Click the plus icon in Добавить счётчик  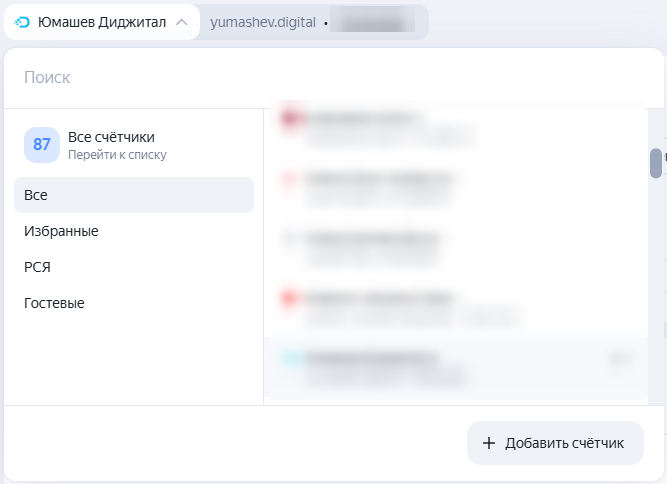489,443
